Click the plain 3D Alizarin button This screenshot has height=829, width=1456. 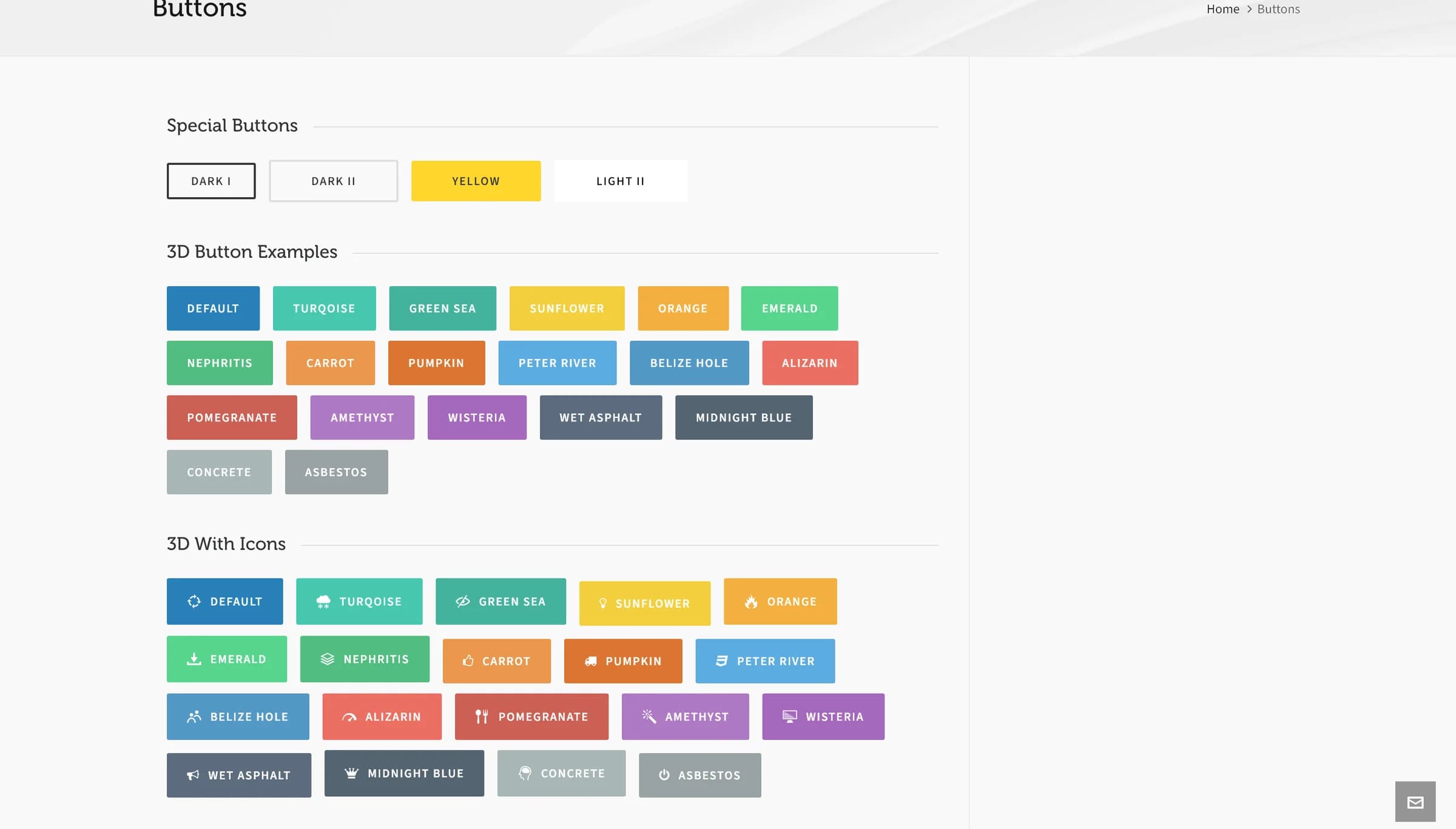click(x=810, y=363)
